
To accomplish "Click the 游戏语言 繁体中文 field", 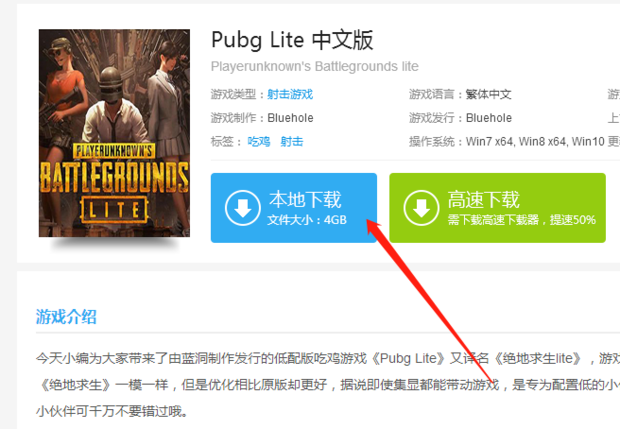I will [460, 94].
